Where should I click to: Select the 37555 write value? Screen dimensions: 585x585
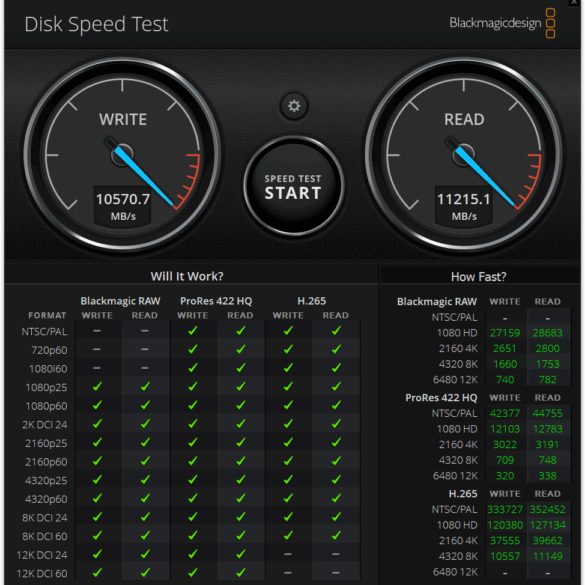505,541
